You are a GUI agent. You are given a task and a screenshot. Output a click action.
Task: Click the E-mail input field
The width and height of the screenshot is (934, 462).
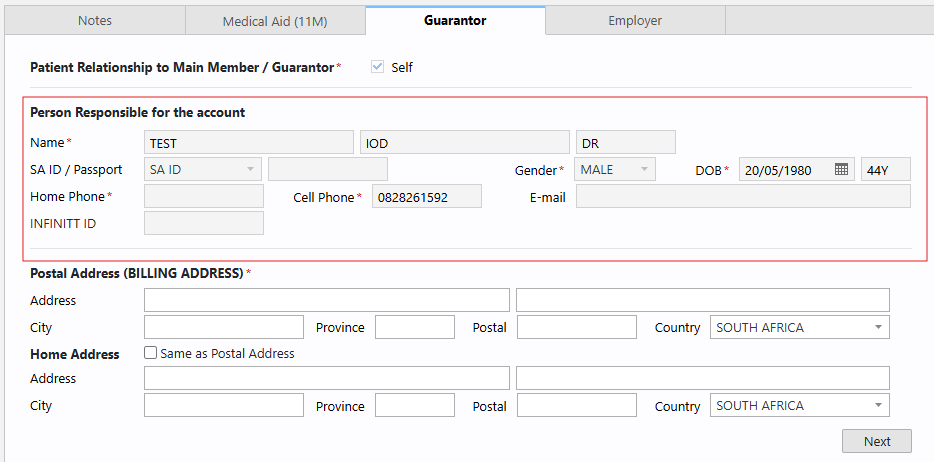click(x=743, y=196)
